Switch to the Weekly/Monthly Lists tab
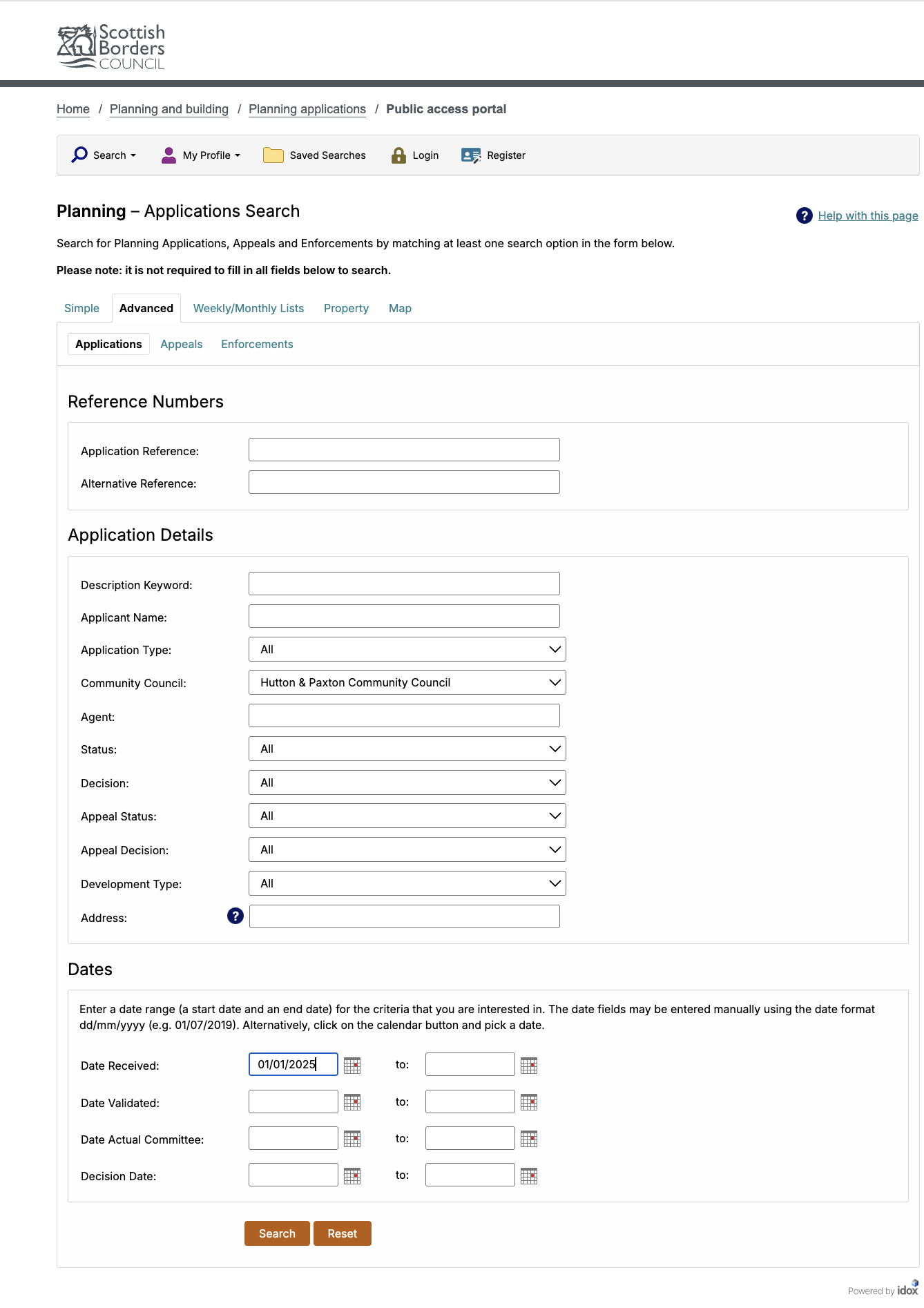This screenshot has height=1308, width=924. tap(249, 308)
